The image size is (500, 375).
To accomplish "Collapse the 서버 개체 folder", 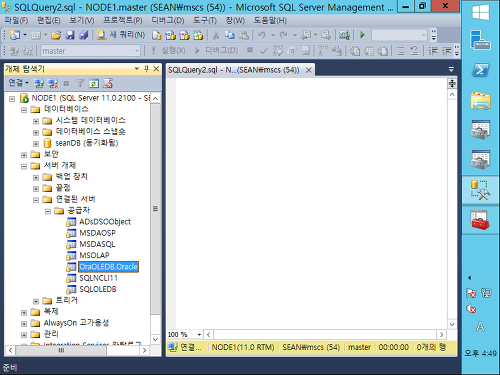I will click(24, 166).
